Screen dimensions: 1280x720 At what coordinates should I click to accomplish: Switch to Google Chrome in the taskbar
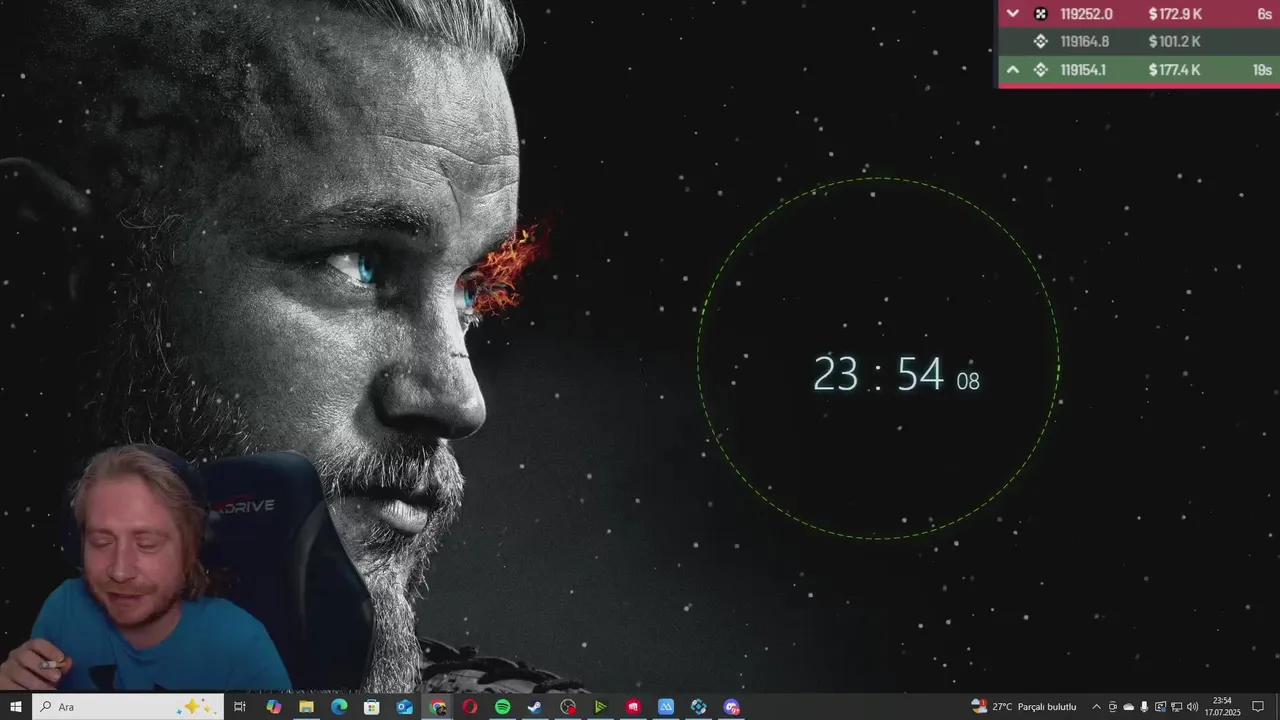[x=437, y=707]
